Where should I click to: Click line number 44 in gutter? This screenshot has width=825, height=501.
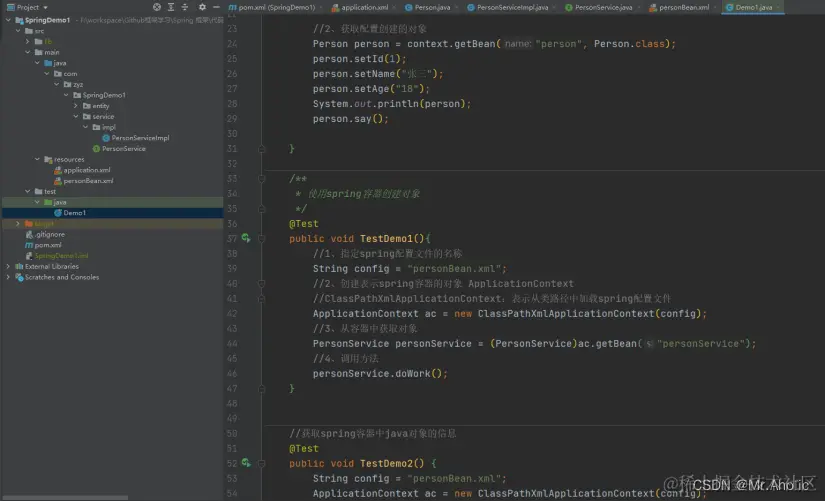[232, 344]
